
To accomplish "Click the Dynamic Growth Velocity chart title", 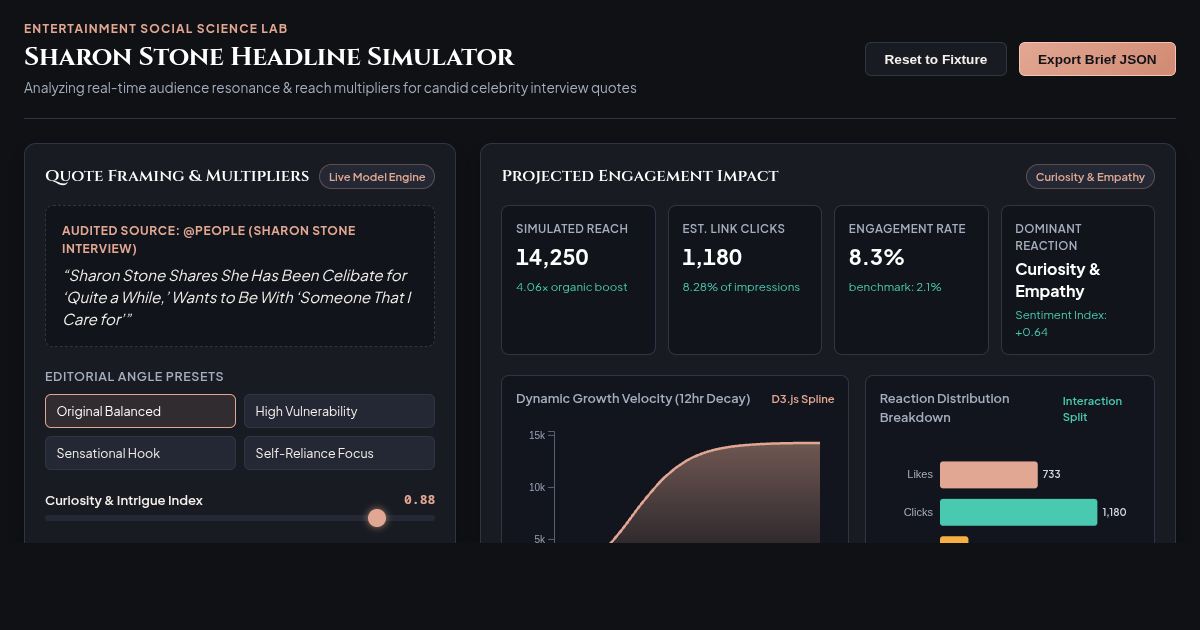I will click(633, 399).
